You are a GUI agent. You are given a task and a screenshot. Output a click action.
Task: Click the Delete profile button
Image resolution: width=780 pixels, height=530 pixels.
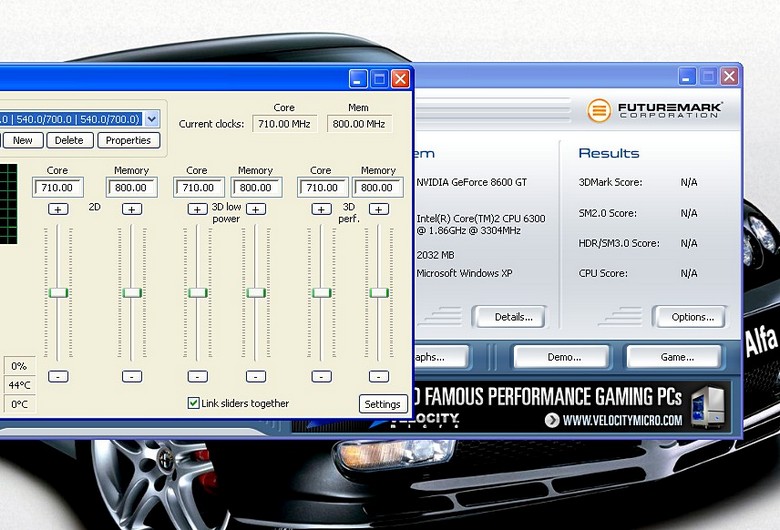[70, 140]
